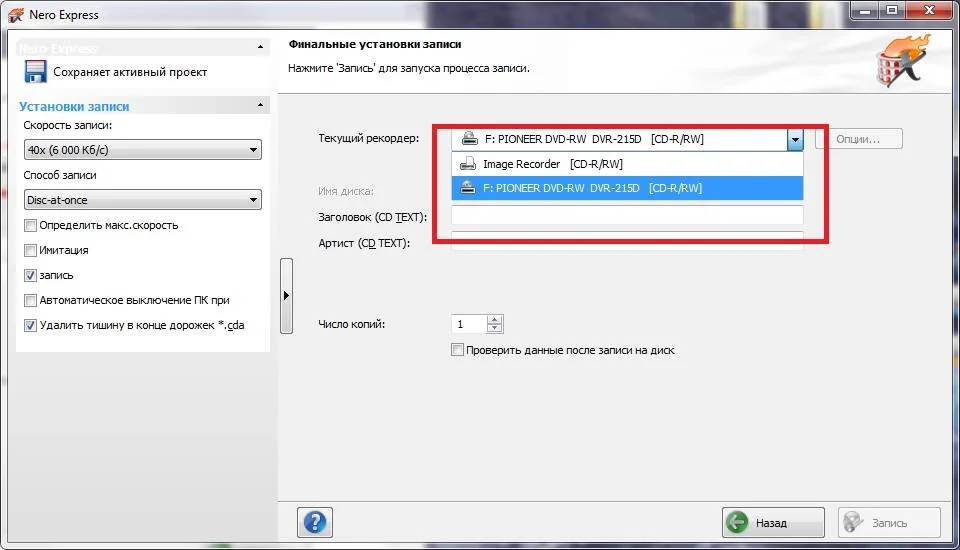Click the Nero flaming logo icon

pos(903,60)
